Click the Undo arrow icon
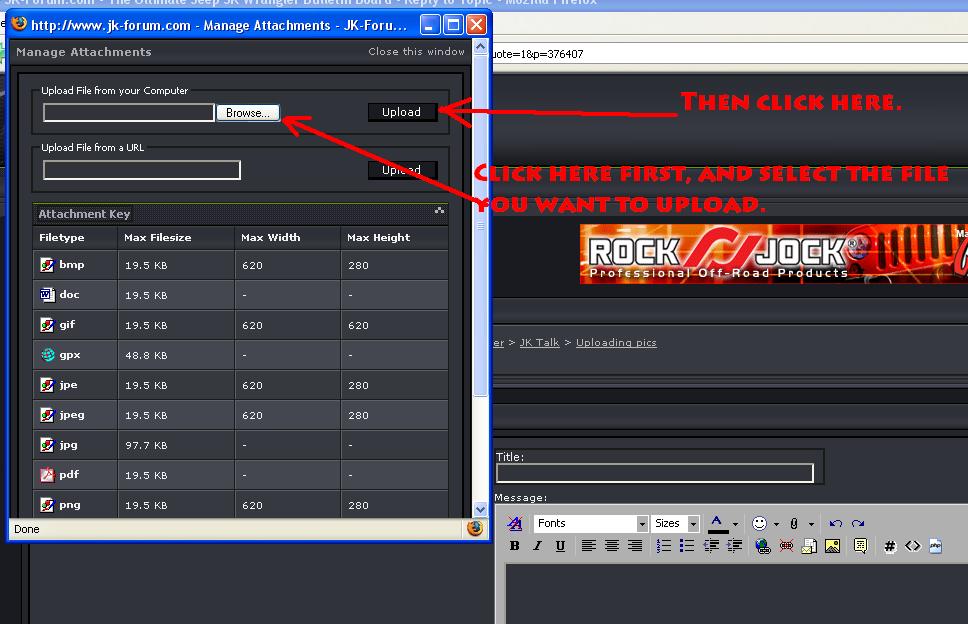This screenshot has height=624, width=968. [836, 523]
